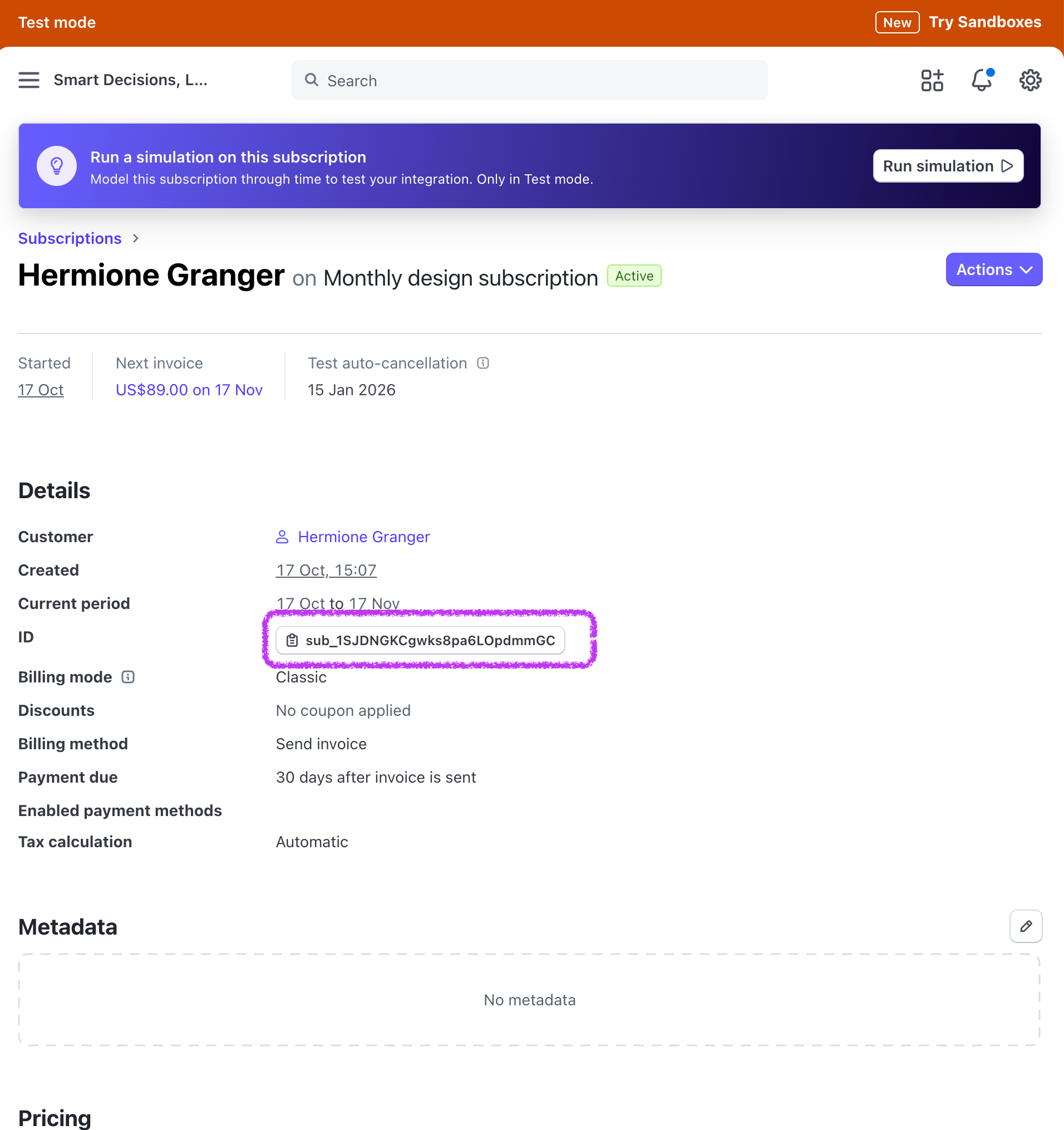Screen dimensions: 1064x1130
Task: Click the Billing mode info icon
Action: point(128,677)
